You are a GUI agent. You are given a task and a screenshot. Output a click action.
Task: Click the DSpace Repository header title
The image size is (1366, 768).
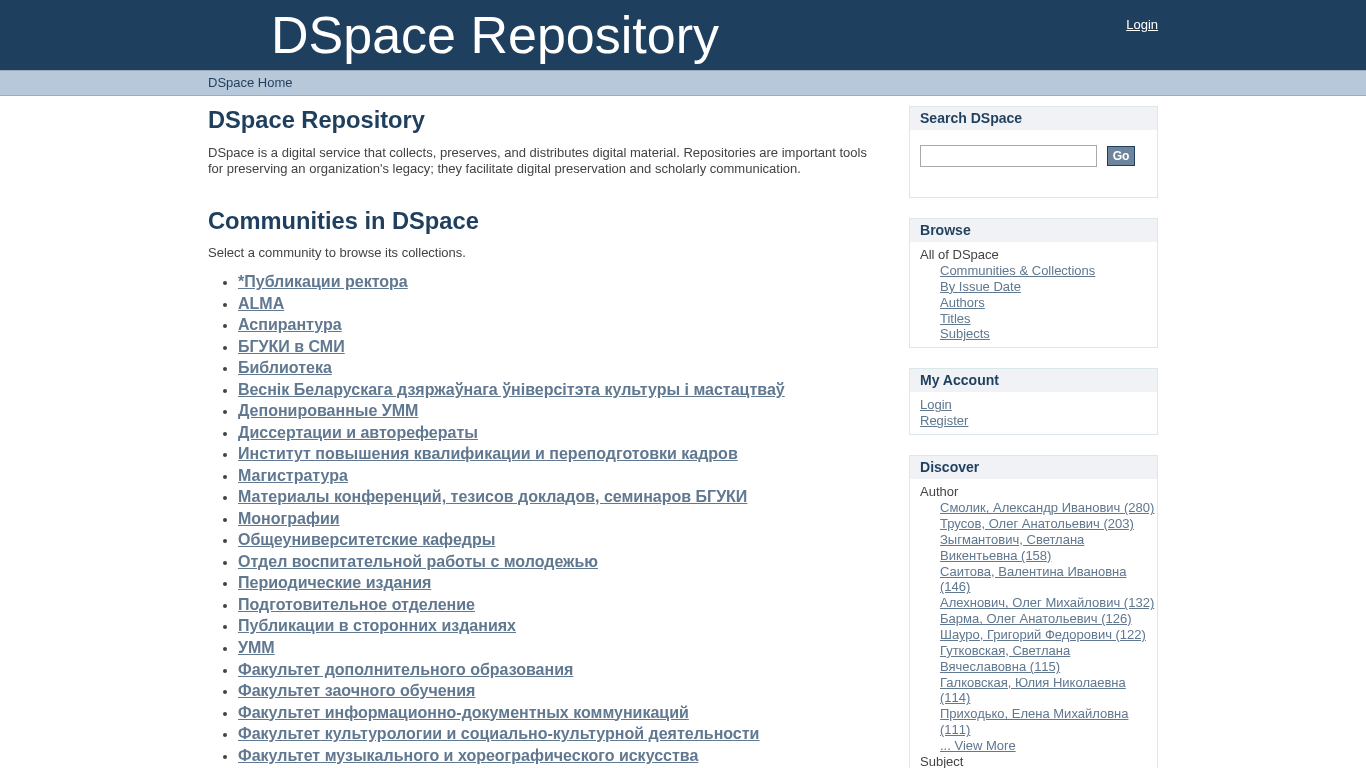click(495, 35)
